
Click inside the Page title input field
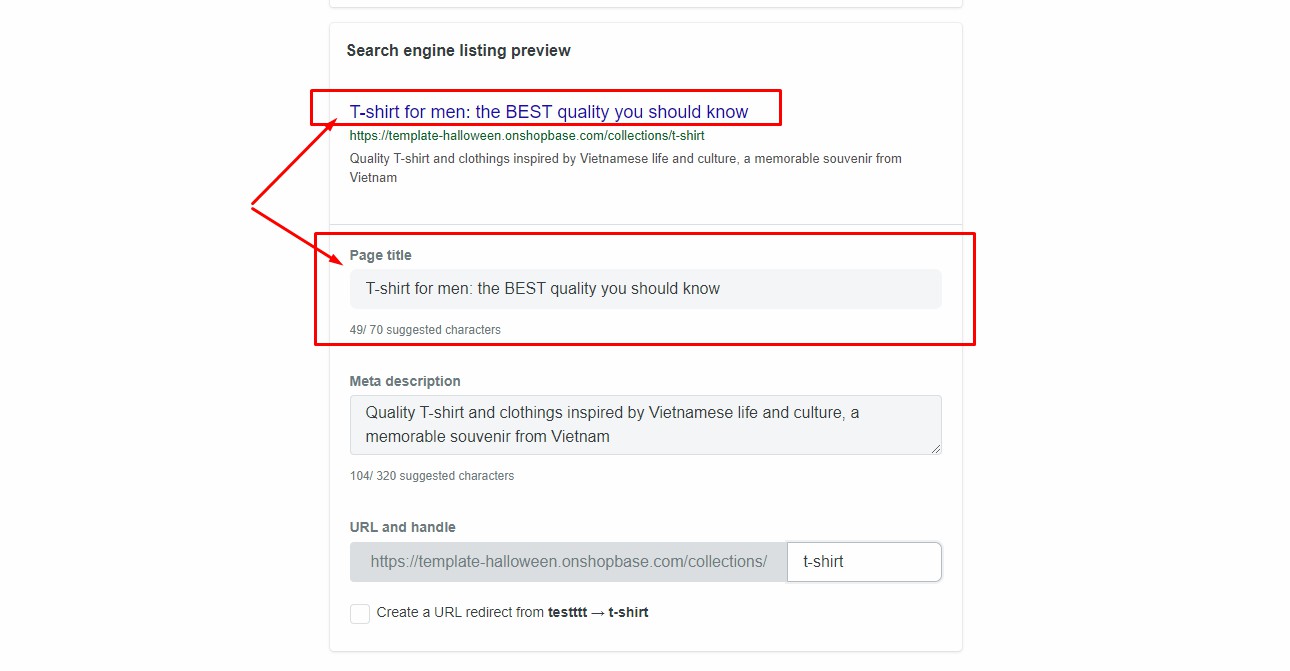[645, 288]
